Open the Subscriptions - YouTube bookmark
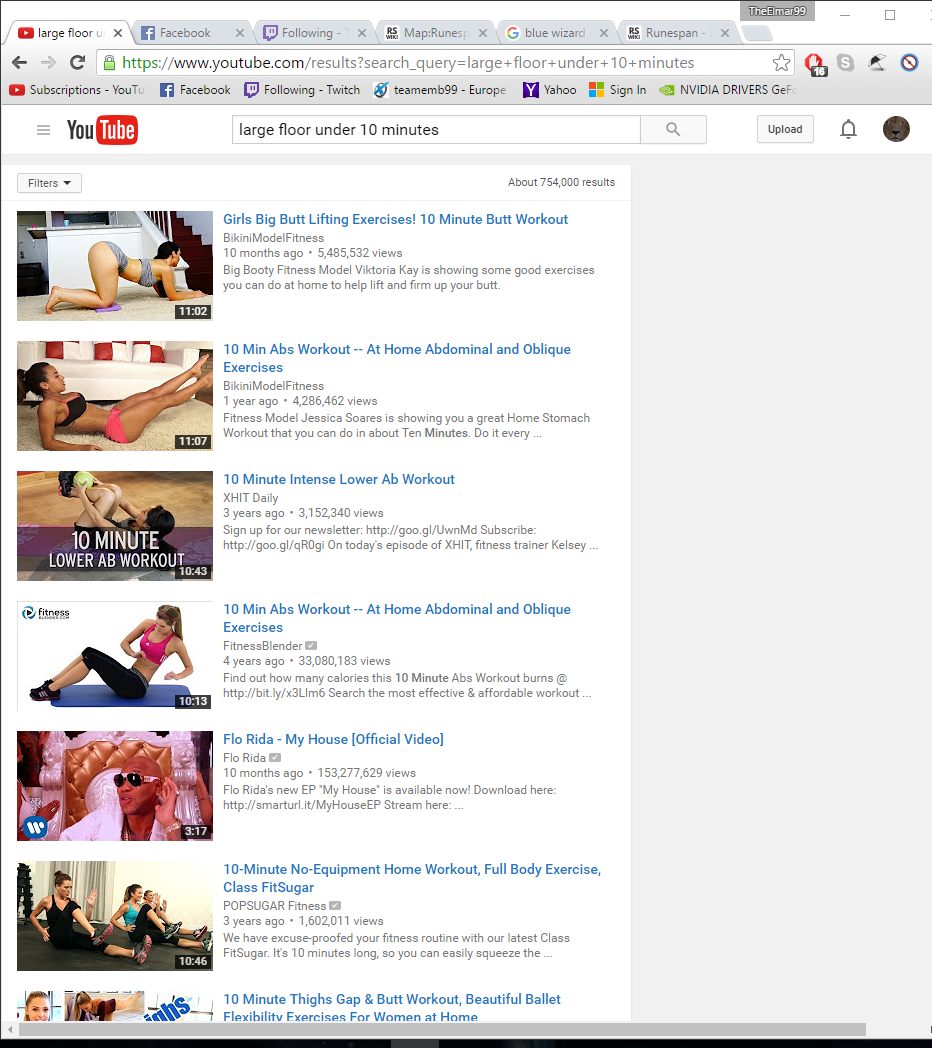 click(78, 90)
